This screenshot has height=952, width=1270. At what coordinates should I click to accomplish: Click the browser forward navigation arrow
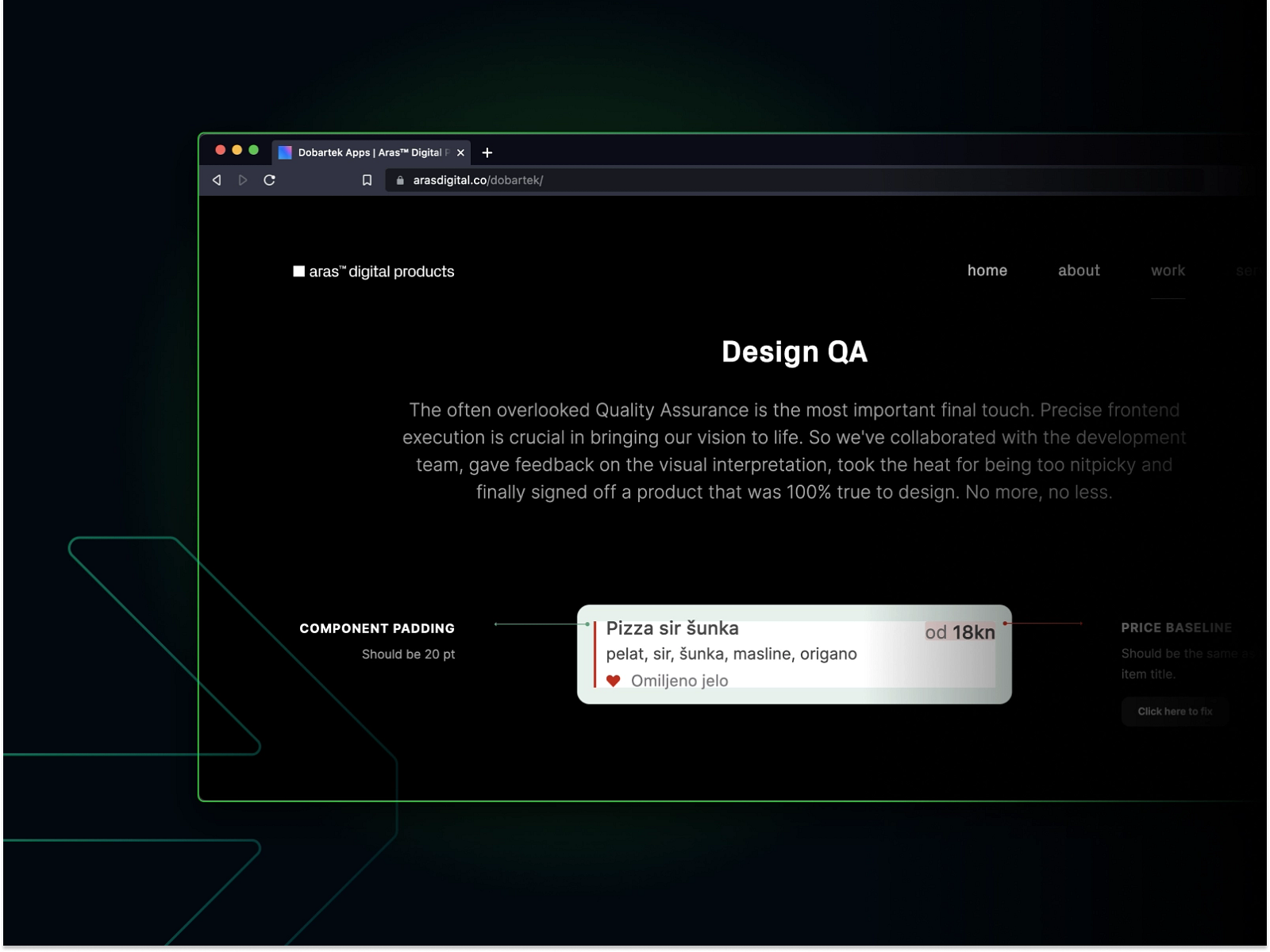click(x=243, y=180)
